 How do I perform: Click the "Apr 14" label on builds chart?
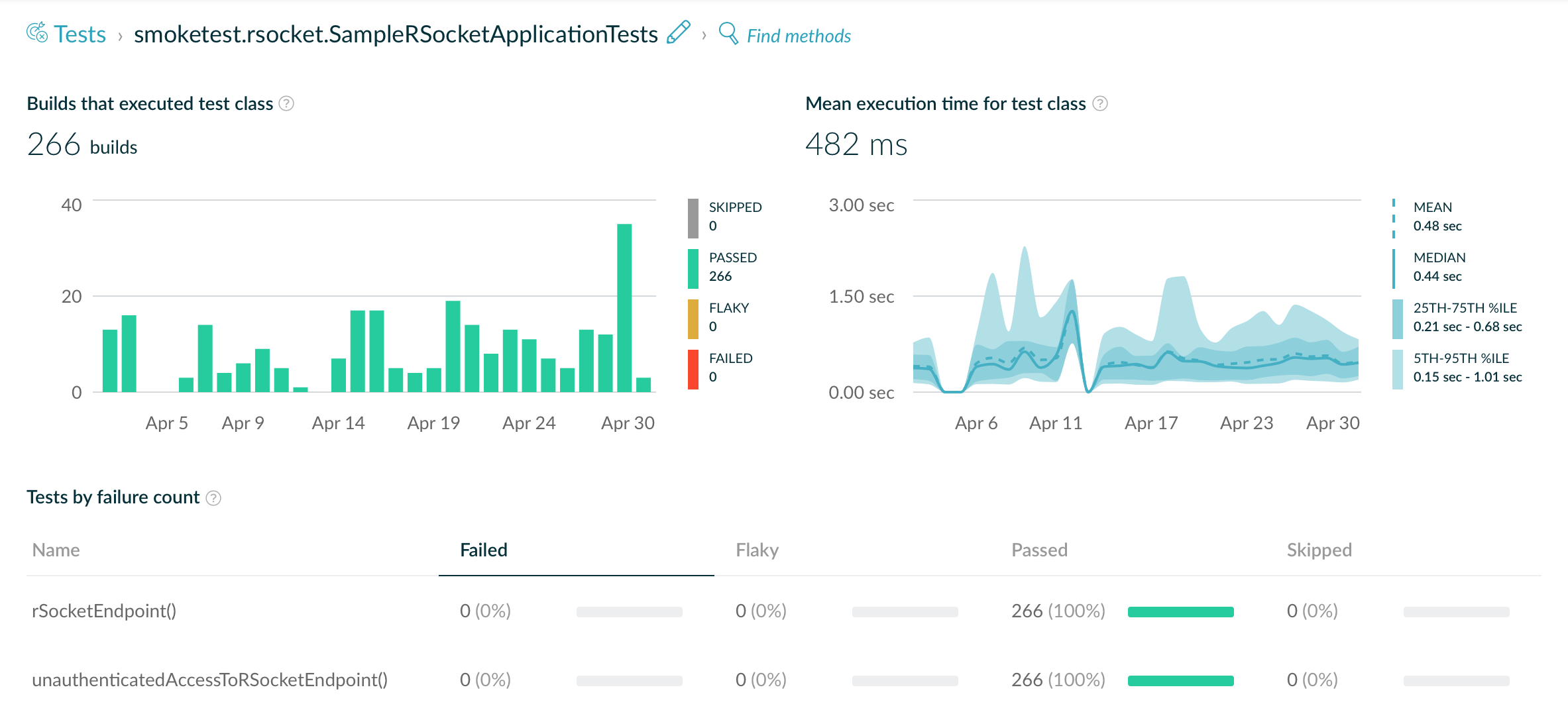point(339,423)
